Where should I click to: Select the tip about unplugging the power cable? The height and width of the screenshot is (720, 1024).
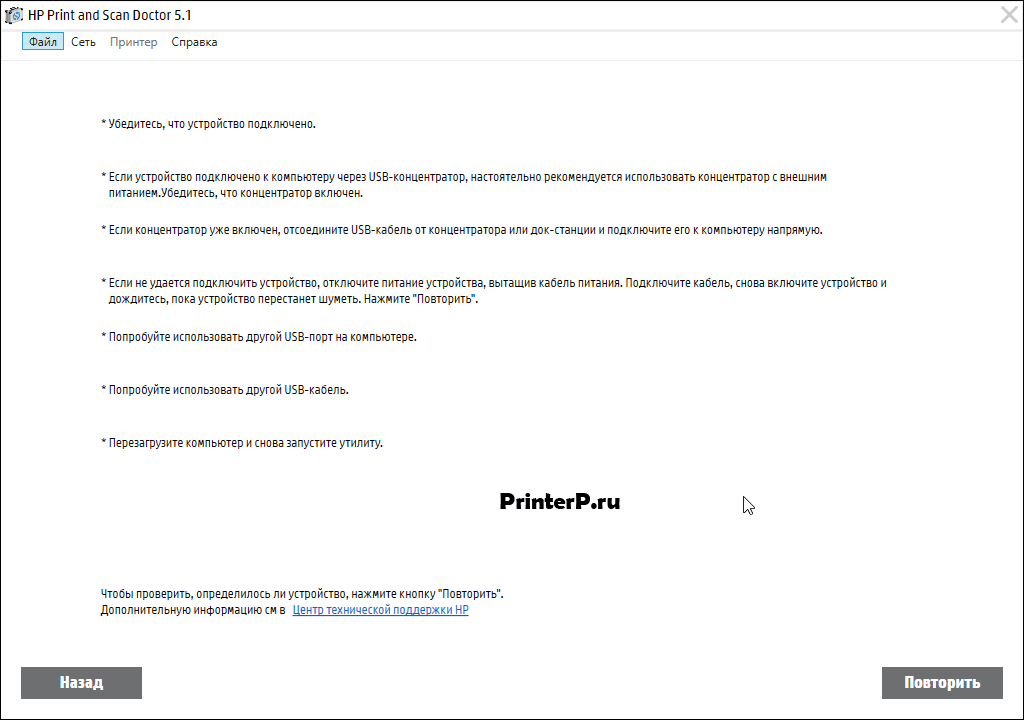pyautogui.click(x=494, y=291)
